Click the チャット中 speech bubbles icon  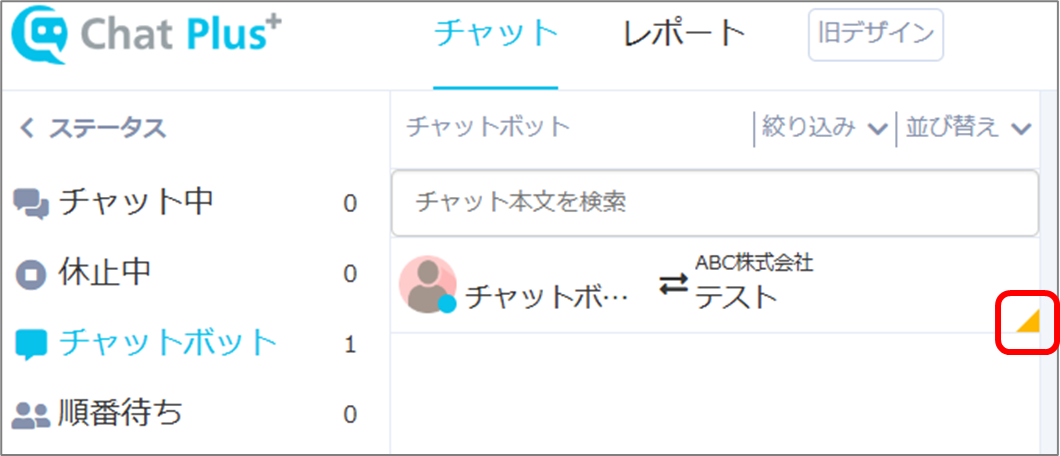pyautogui.click(x=31, y=203)
